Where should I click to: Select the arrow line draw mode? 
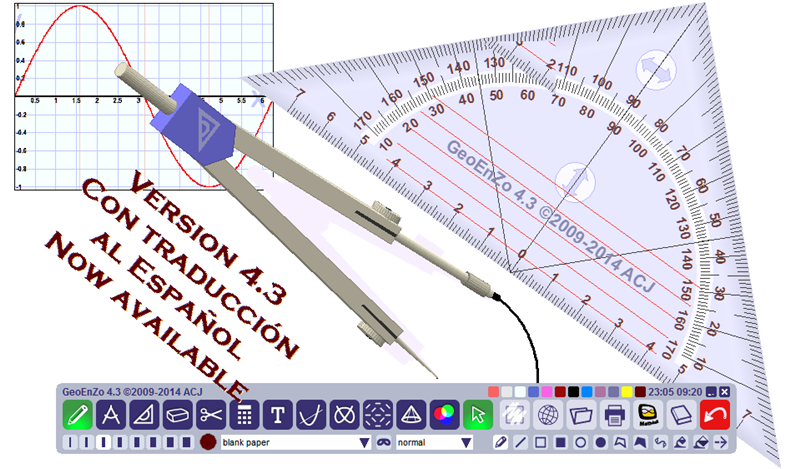coord(720,442)
